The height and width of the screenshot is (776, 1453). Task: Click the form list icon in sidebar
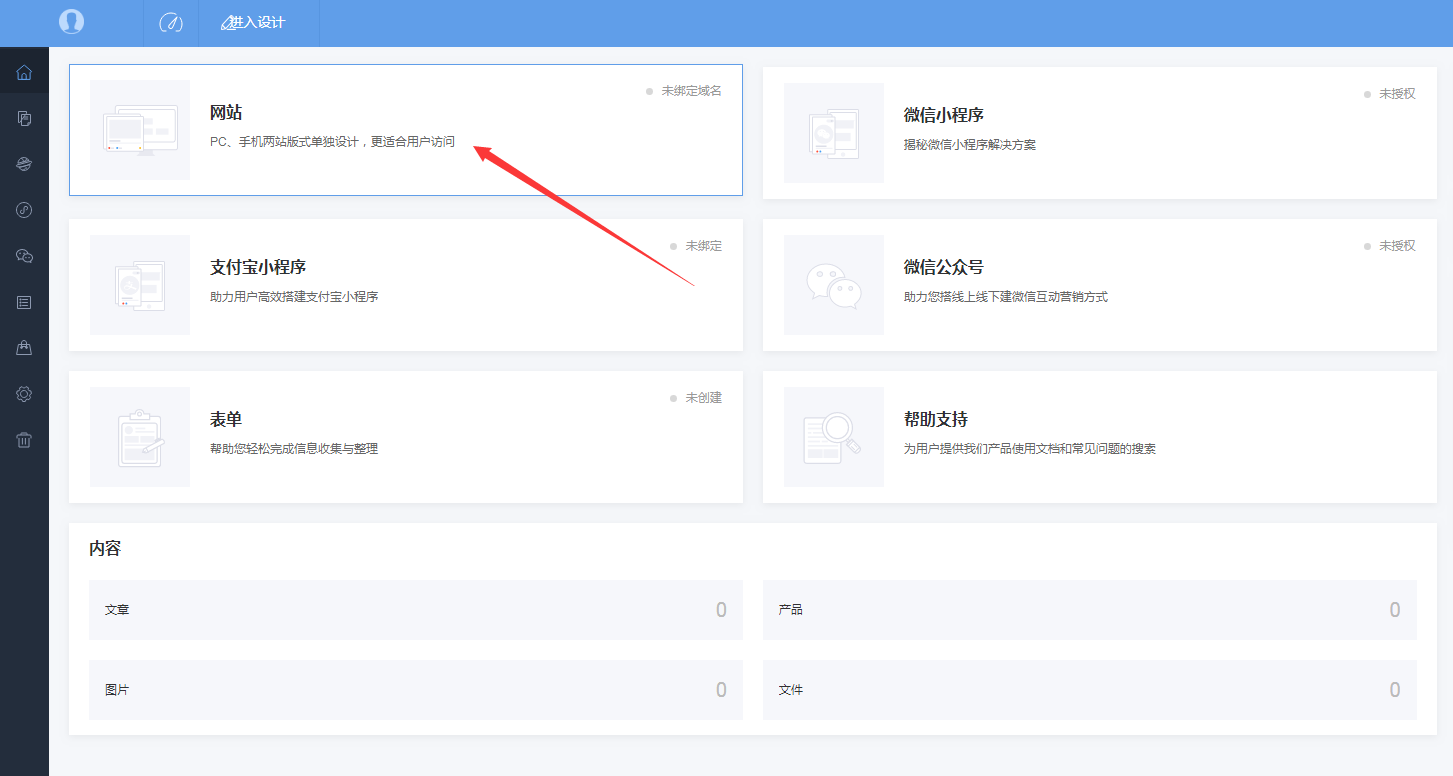24,302
